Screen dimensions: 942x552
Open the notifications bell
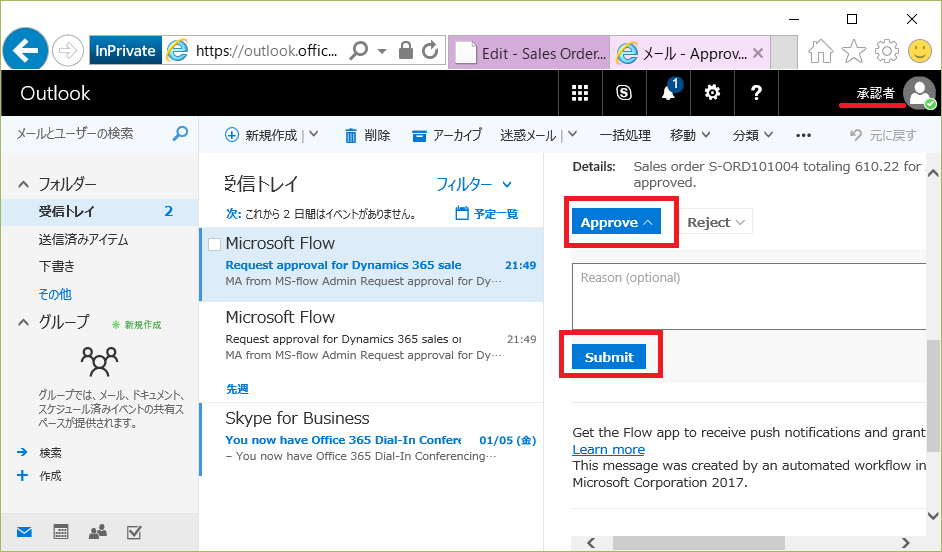click(669, 93)
